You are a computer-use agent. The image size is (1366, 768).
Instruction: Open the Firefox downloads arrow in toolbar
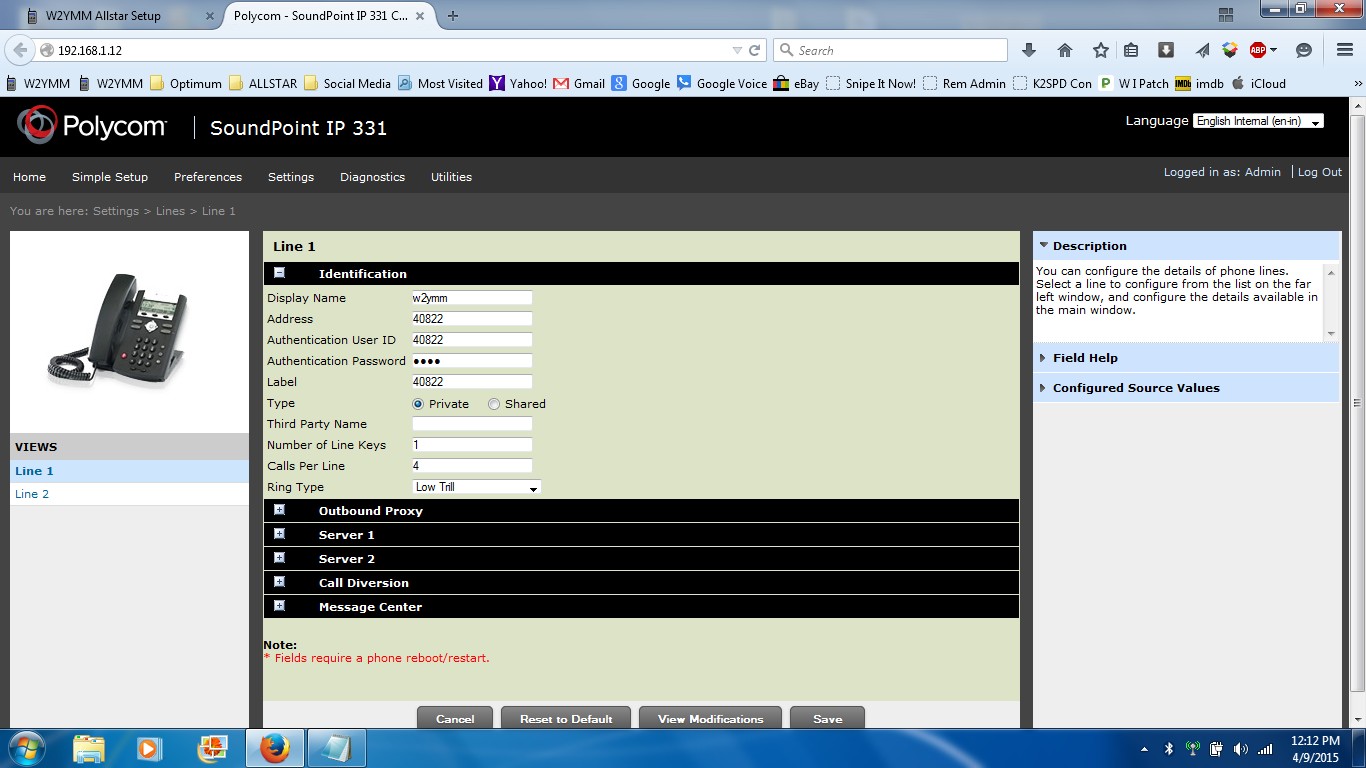(x=1029, y=50)
